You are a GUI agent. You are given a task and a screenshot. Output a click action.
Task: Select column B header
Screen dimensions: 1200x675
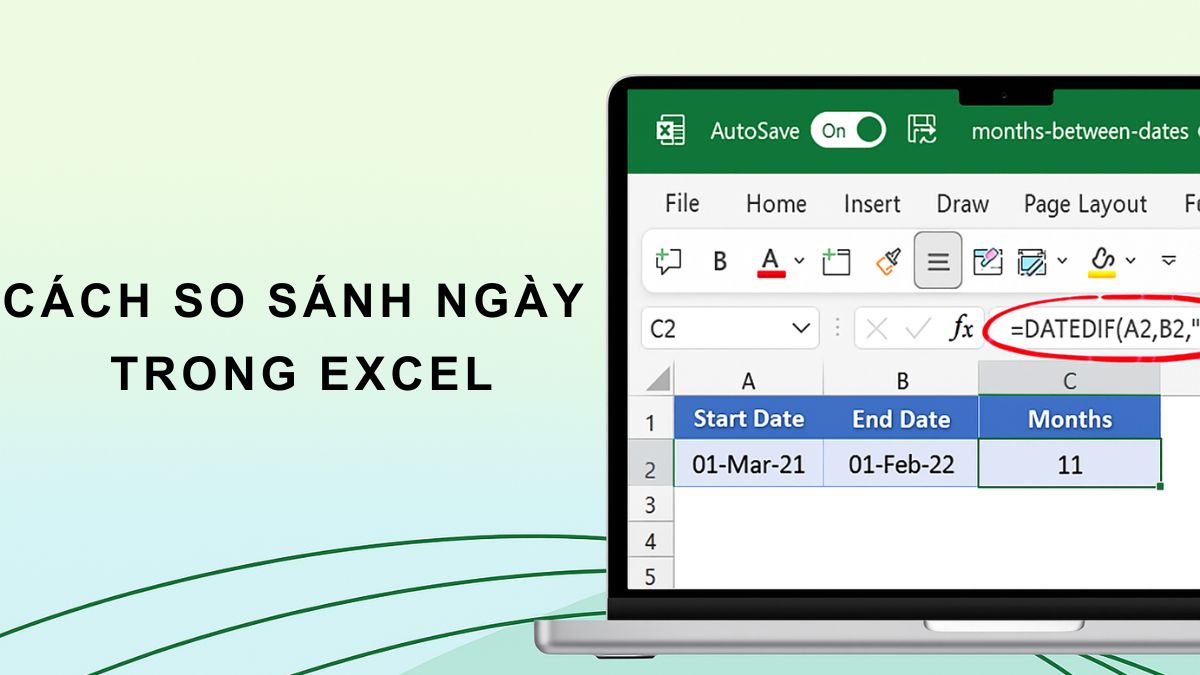pyautogui.click(x=901, y=380)
